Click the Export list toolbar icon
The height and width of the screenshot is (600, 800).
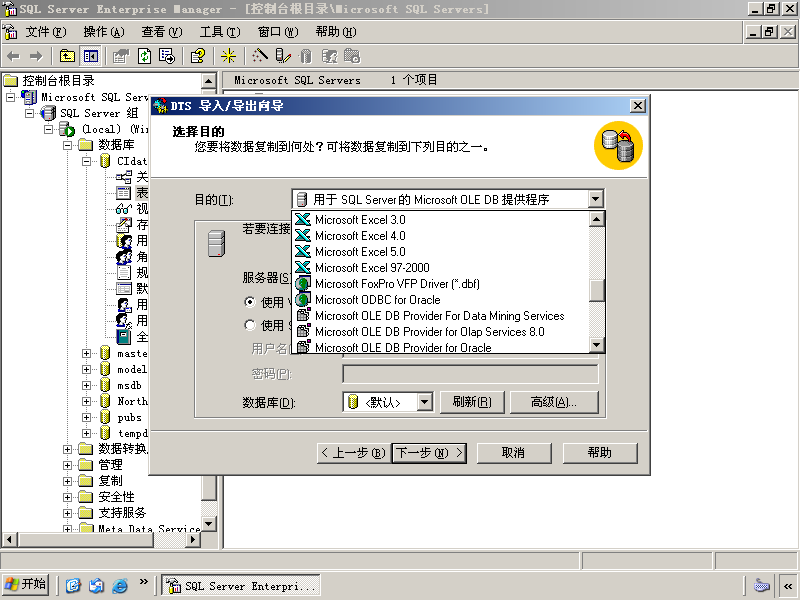(167, 56)
